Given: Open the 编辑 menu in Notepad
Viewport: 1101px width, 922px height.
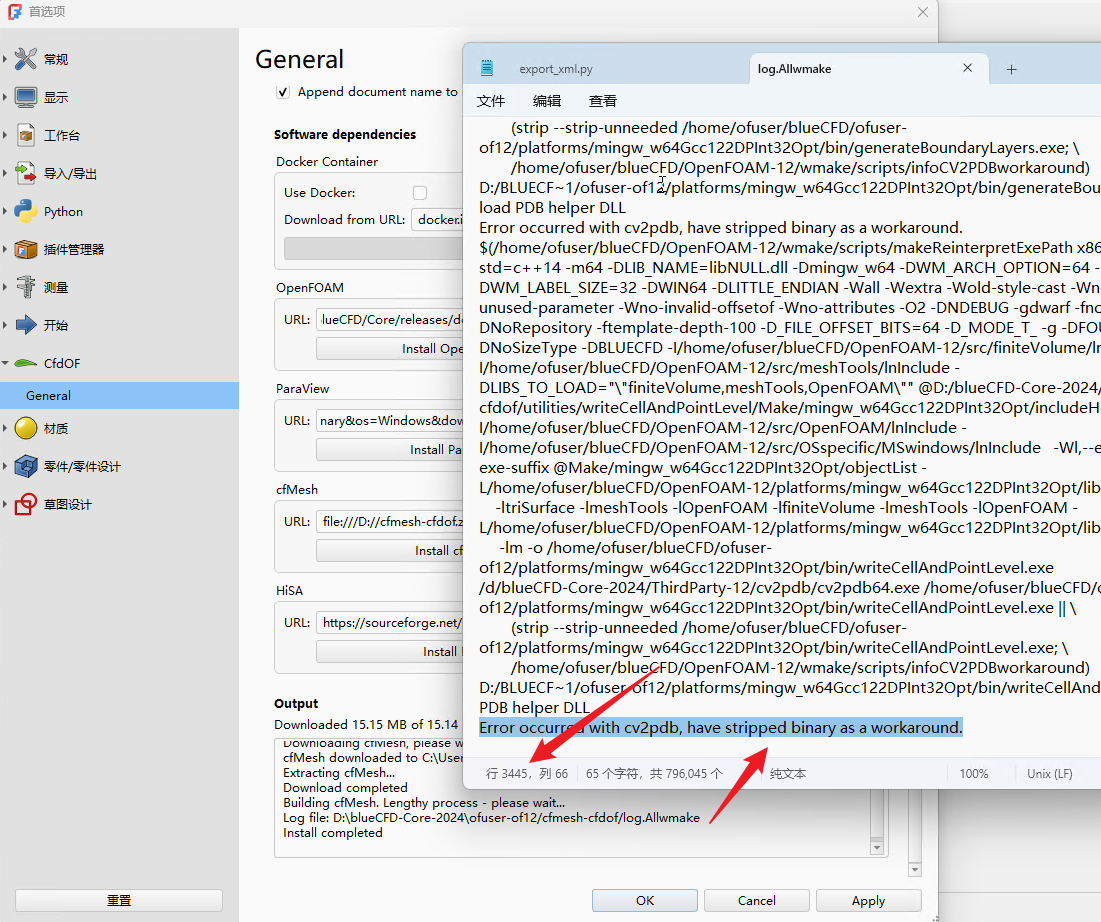Looking at the screenshot, I should point(546,101).
